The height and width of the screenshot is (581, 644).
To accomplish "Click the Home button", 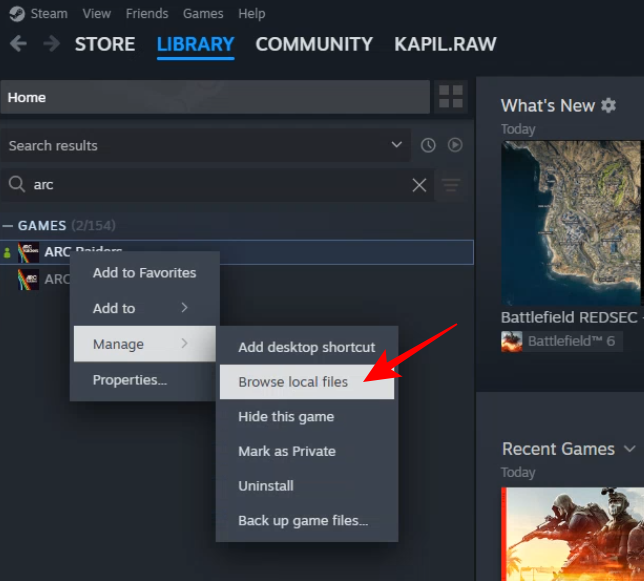I will point(215,97).
